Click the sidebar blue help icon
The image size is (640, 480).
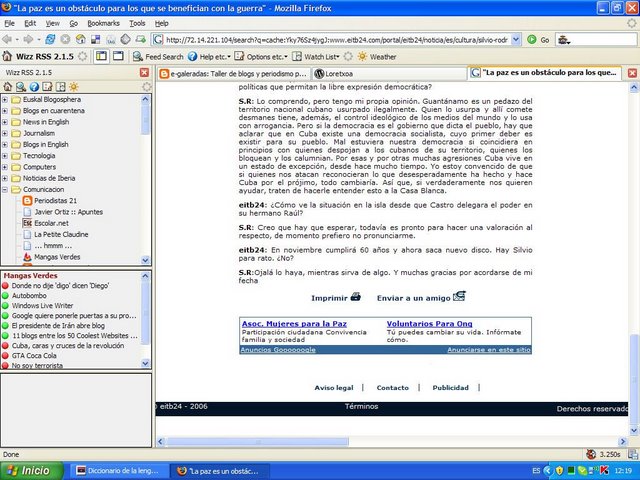(x=34, y=87)
